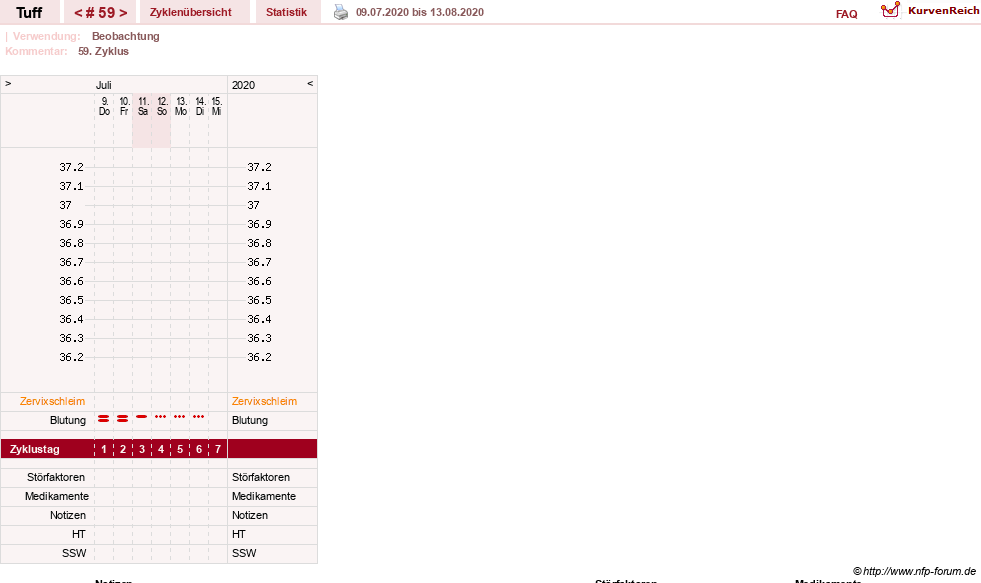Click cycle day 5 cell

click(180, 449)
